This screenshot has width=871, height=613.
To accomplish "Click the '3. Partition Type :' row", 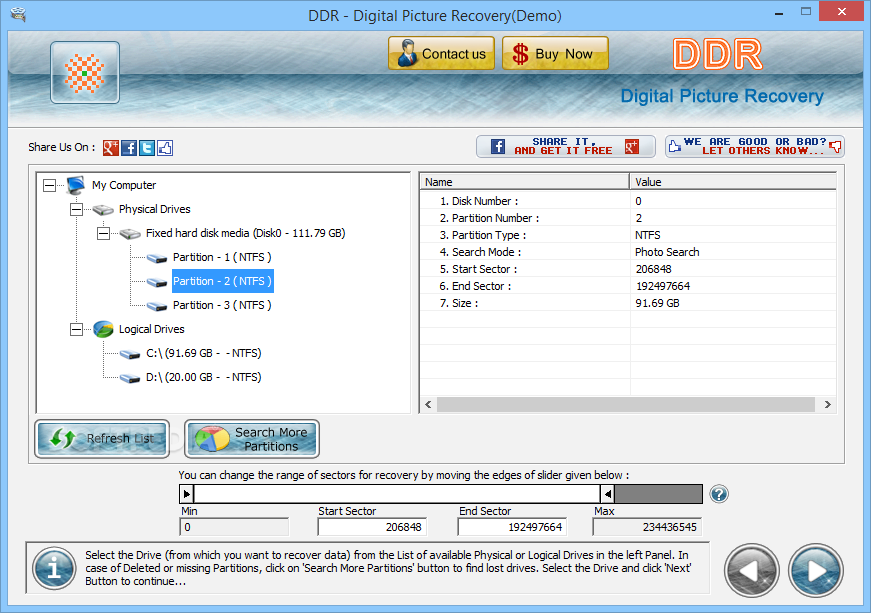I will (x=628, y=235).
